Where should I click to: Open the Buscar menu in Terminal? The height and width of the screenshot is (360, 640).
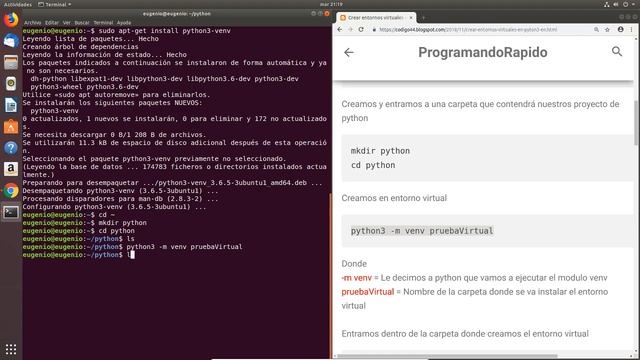pyautogui.click(x=82, y=23)
